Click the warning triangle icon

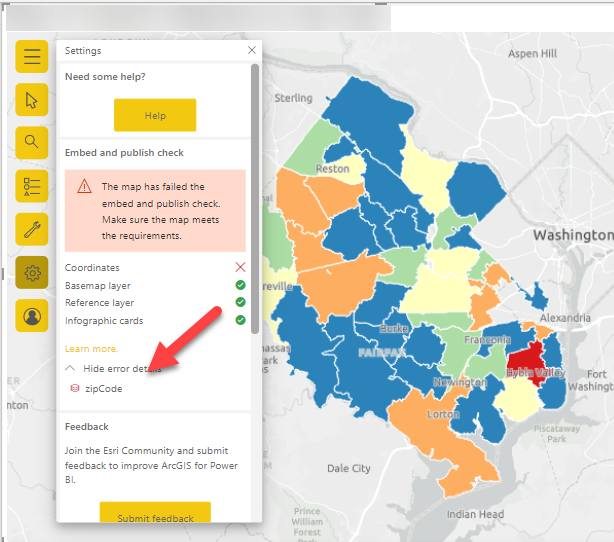84,186
